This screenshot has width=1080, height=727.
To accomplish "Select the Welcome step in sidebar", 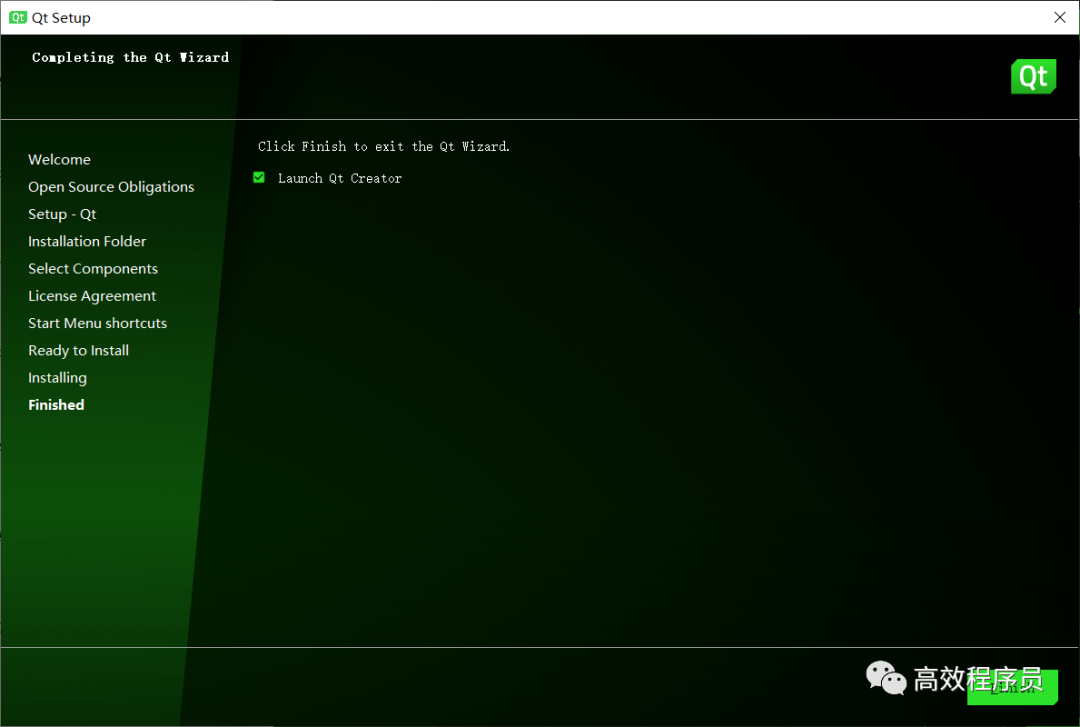I will click(59, 160).
